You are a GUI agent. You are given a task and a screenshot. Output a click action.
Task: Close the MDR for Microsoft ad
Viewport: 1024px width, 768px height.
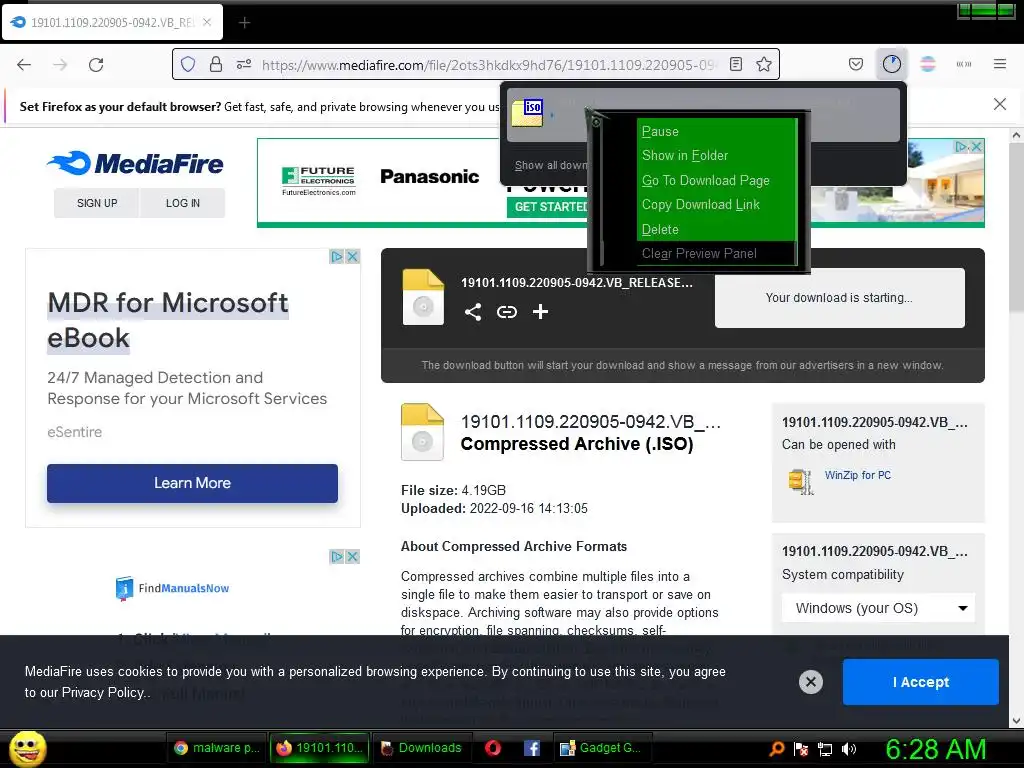353,257
